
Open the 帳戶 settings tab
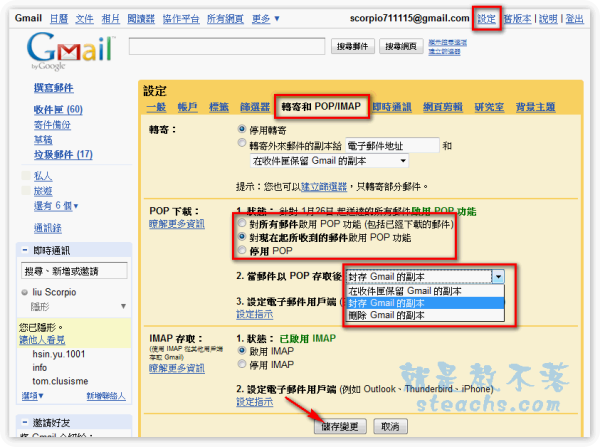point(188,107)
